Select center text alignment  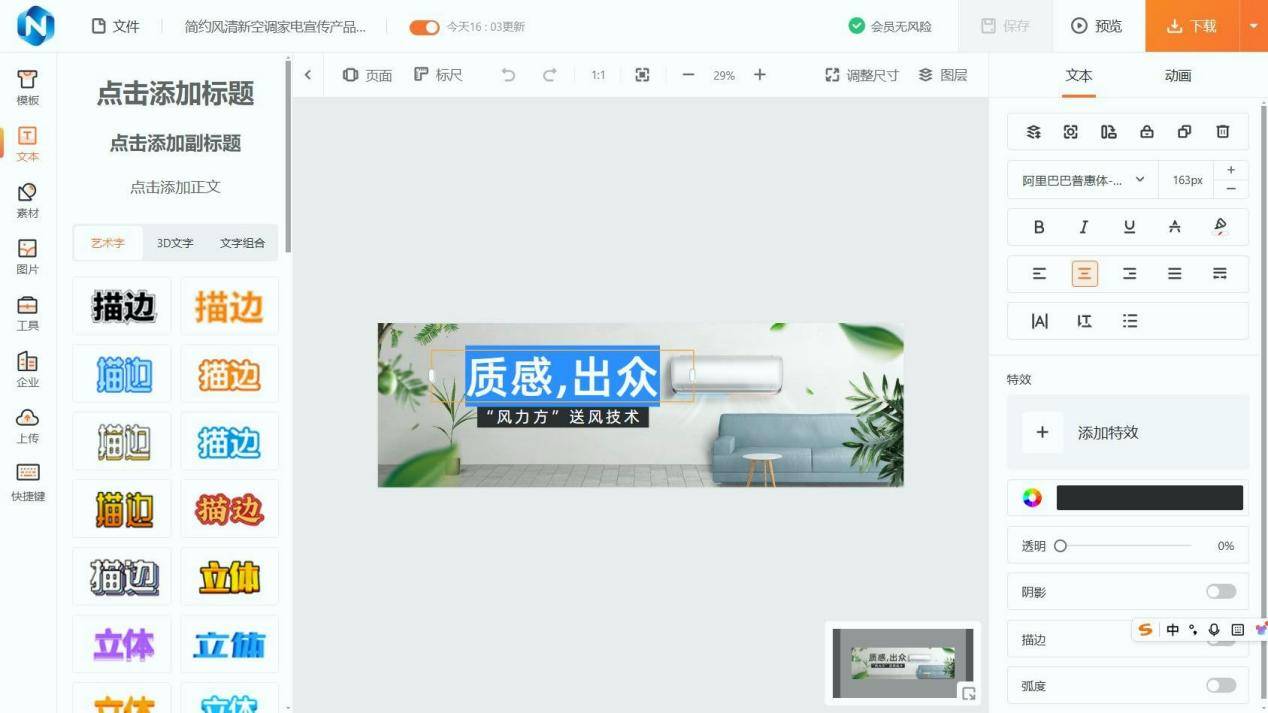click(1084, 274)
